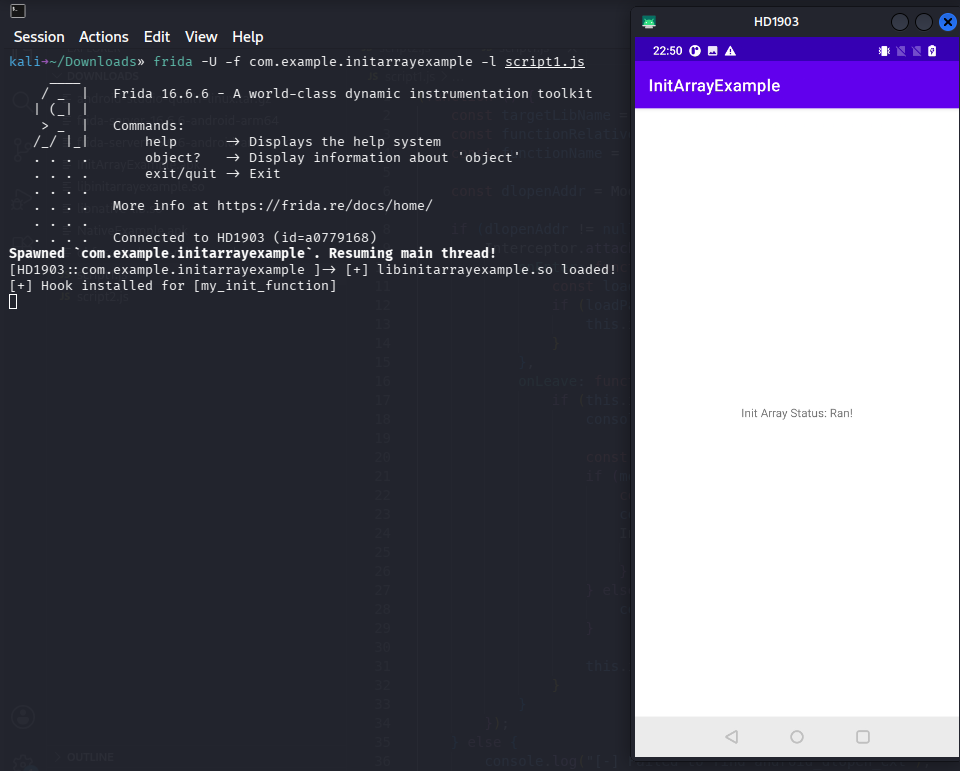Tap the InitArrayExample app bar title
Screen dimensions: 960x771
click(714, 86)
